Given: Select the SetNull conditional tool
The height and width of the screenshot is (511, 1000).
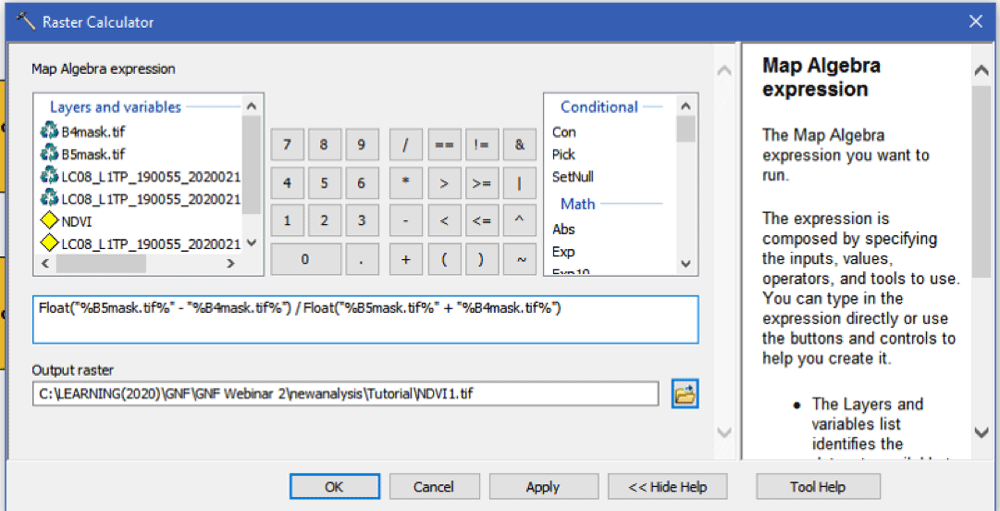Looking at the screenshot, I should pyautogui.click(x=573, y=177).
